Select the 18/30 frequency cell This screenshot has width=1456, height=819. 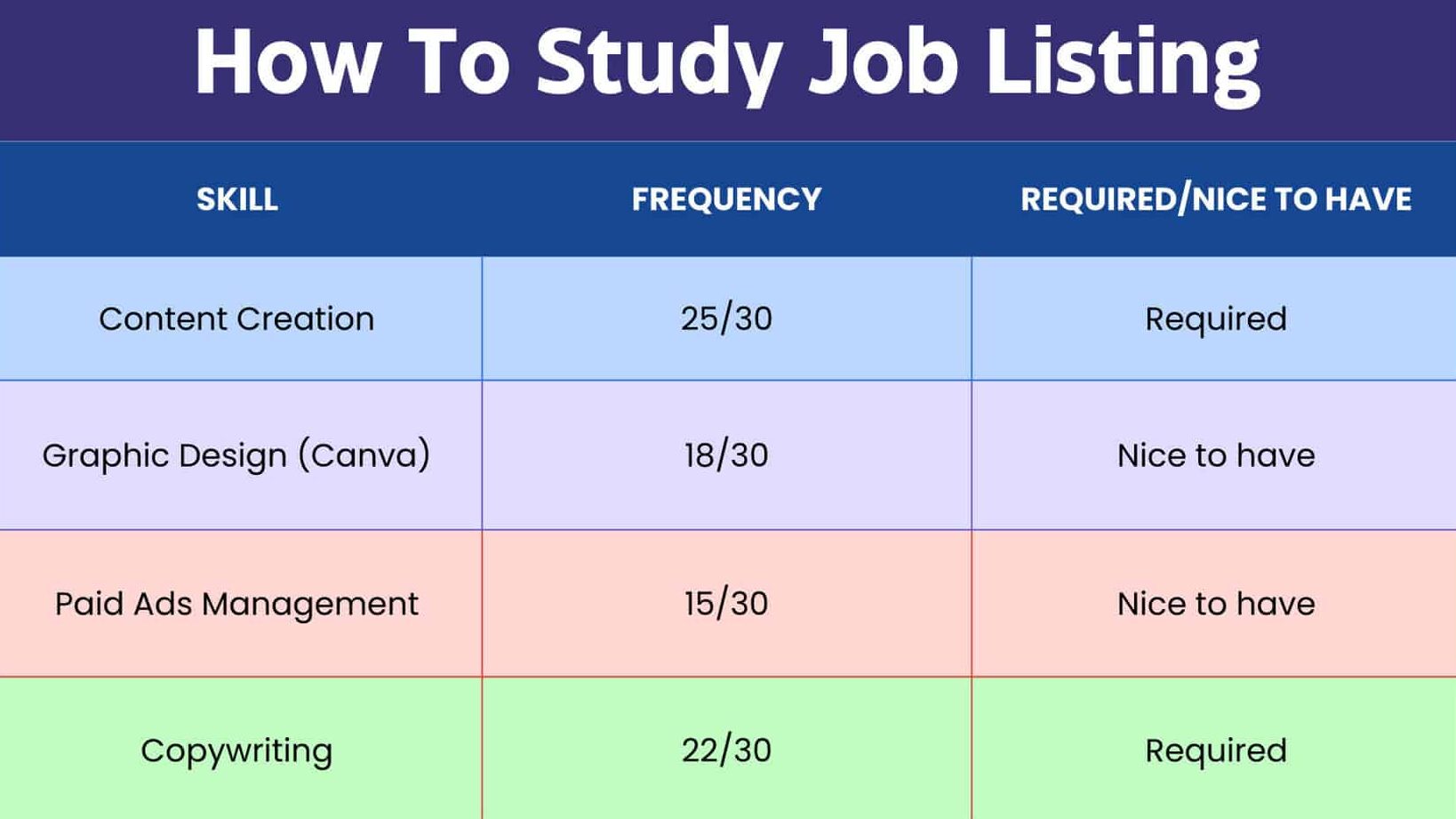[726, 455]
